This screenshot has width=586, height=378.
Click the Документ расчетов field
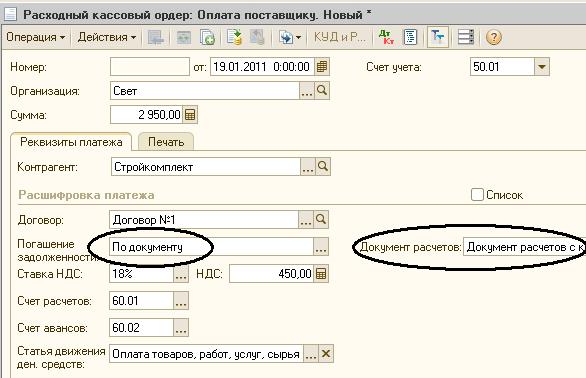pyautogui.click(x=524, y=247)
